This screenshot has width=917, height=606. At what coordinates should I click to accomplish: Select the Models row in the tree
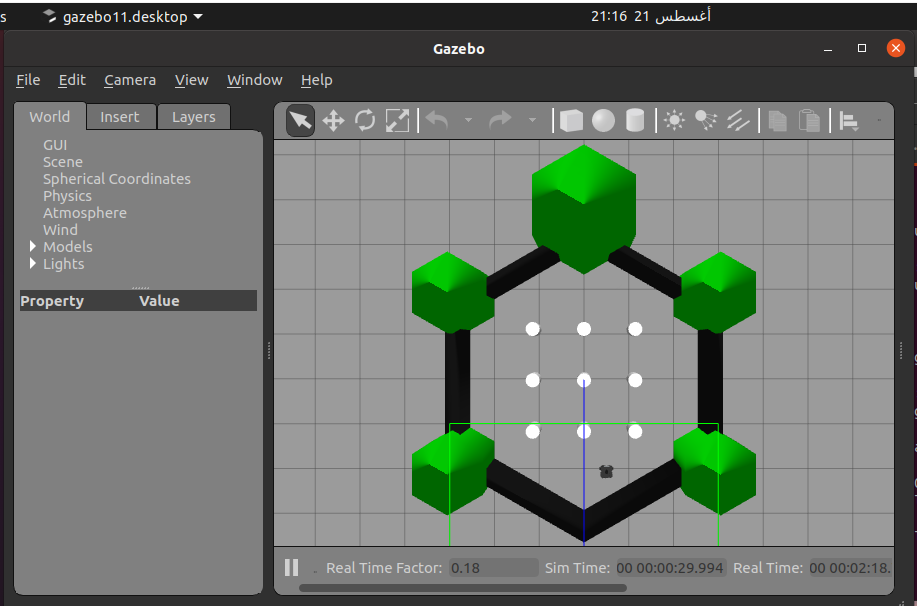point(68,247)
